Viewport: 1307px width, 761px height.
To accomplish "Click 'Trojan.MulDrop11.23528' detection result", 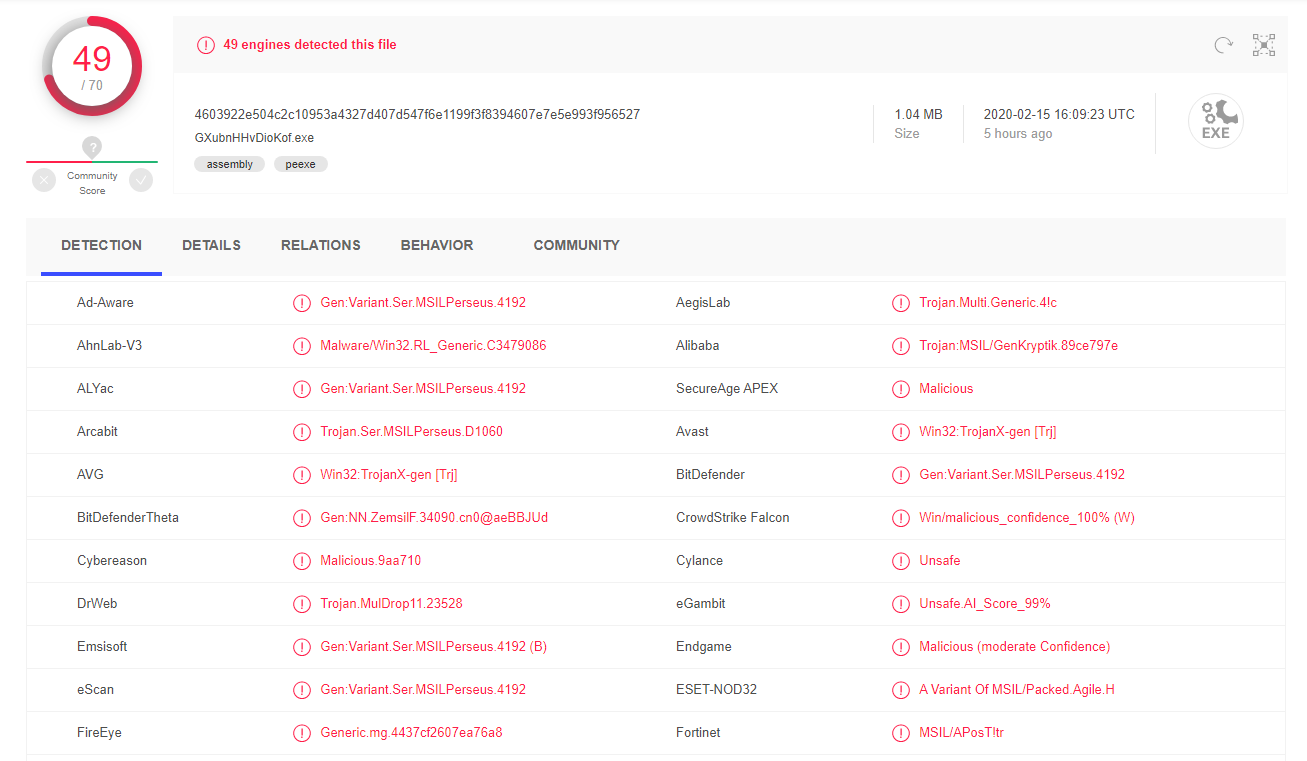I will point(391,604).
